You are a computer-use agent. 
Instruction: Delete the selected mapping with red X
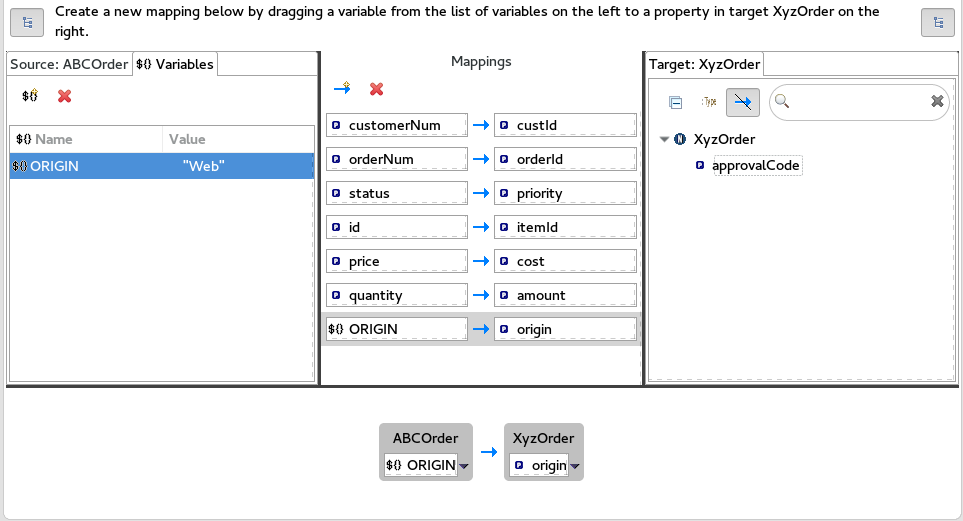coord(377,89)
